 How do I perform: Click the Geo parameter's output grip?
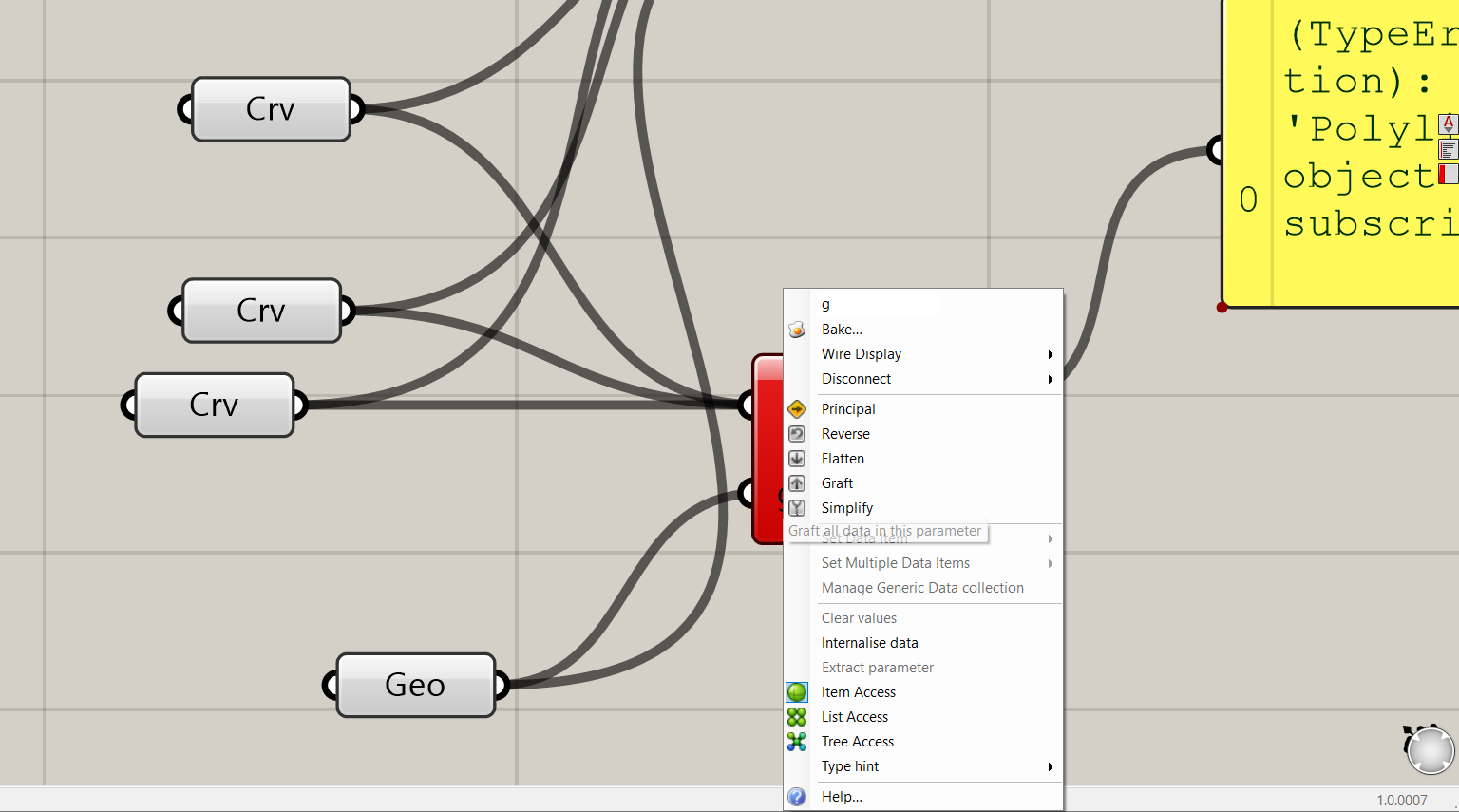pyautogui.click(x=502, y=685)
